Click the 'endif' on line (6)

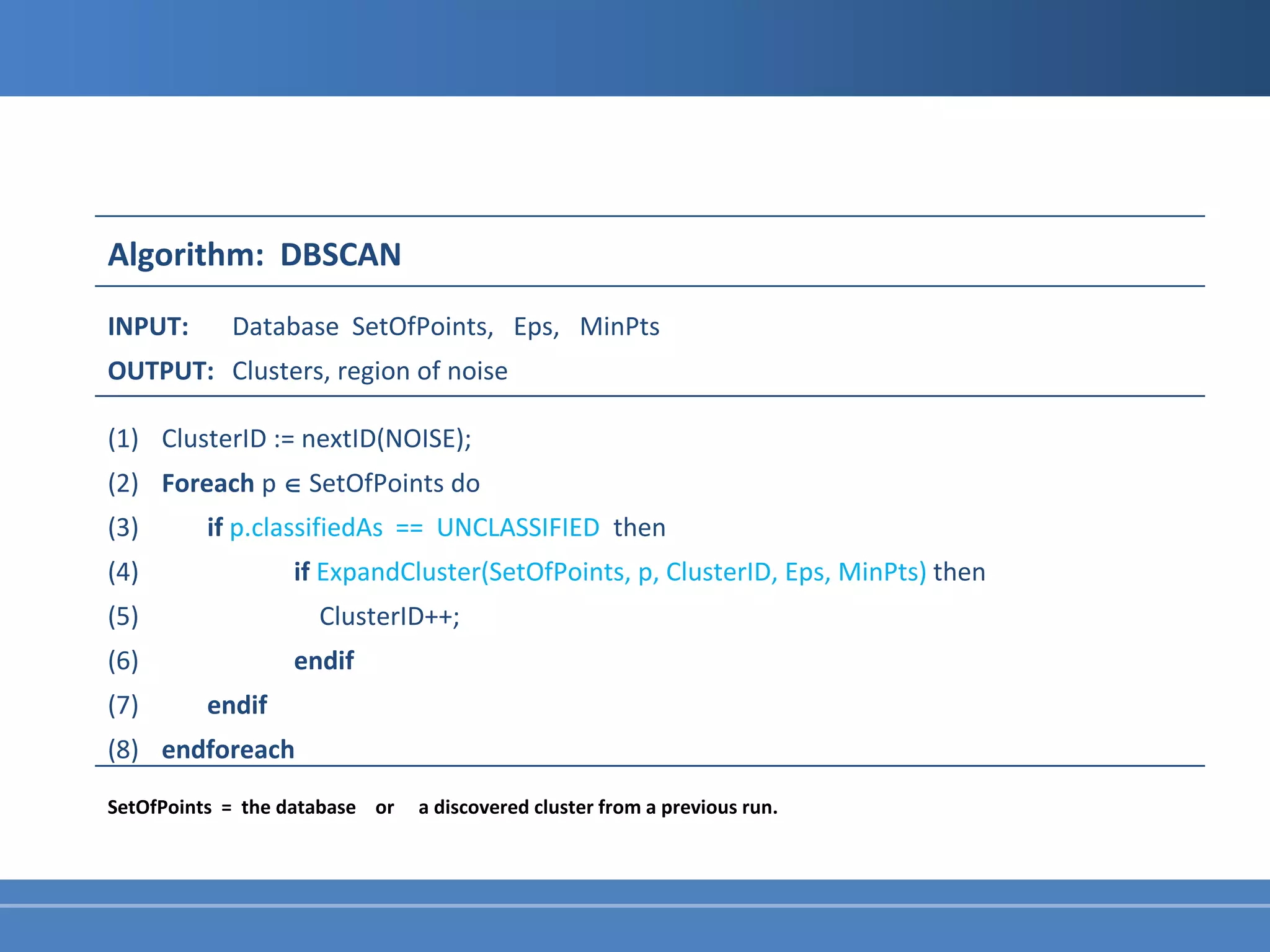click(324, 661)
